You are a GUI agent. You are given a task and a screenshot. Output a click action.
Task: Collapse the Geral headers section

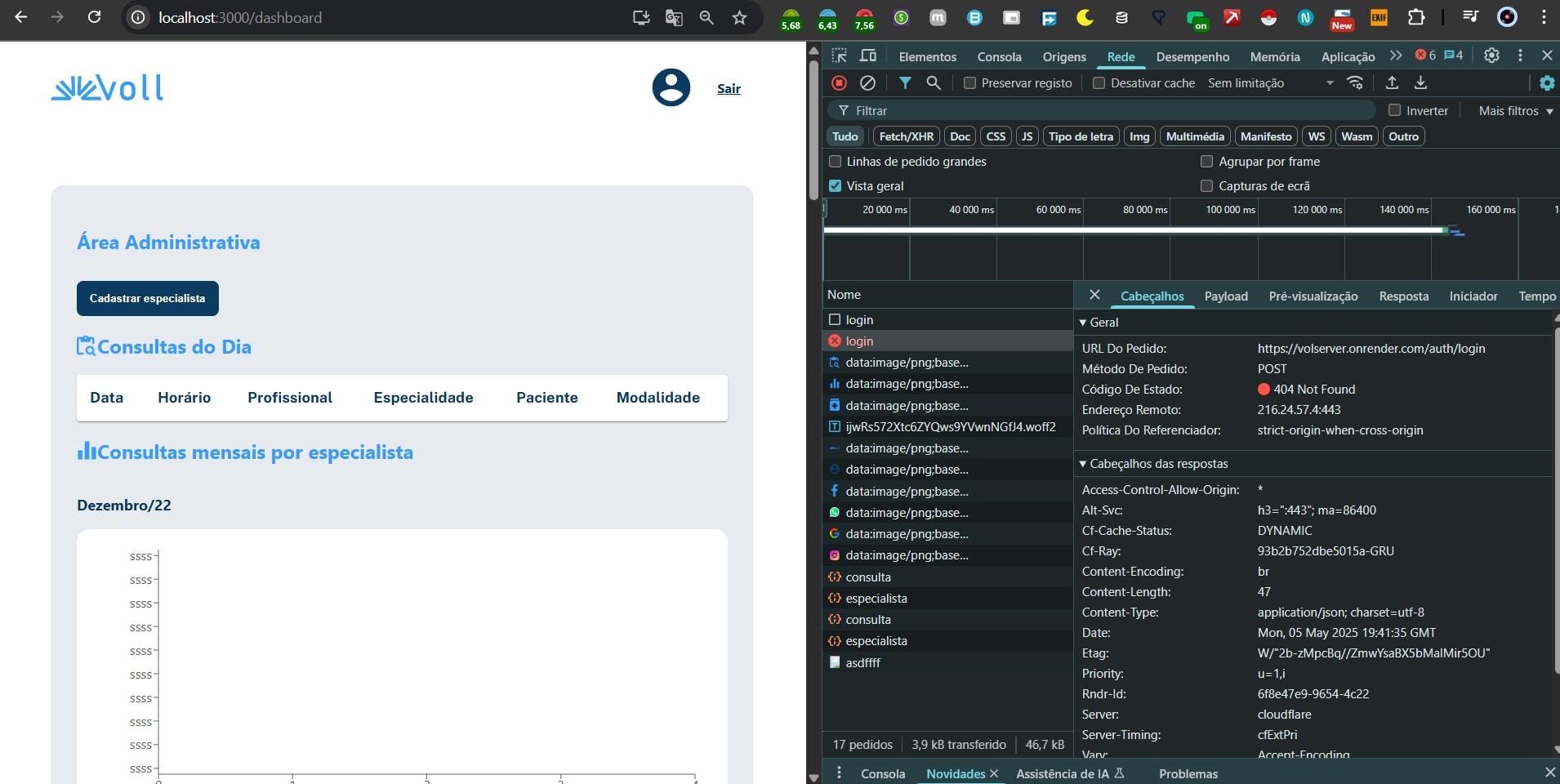[x=1099, y=323]
